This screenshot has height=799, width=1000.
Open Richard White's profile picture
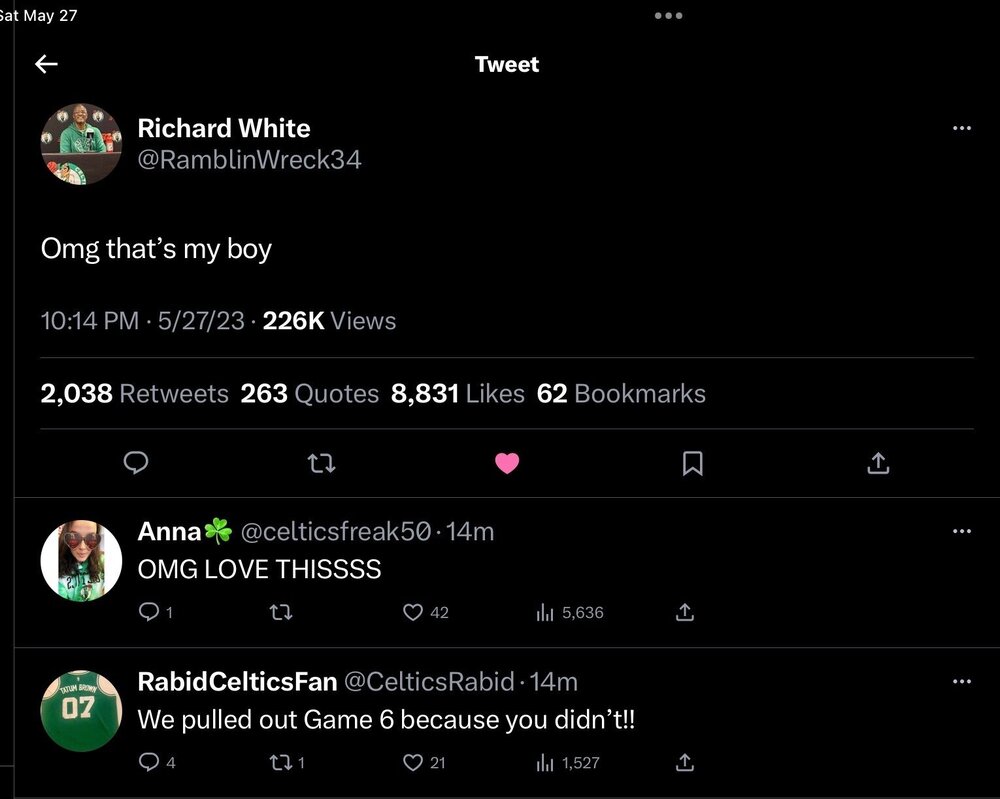(80, 144)
